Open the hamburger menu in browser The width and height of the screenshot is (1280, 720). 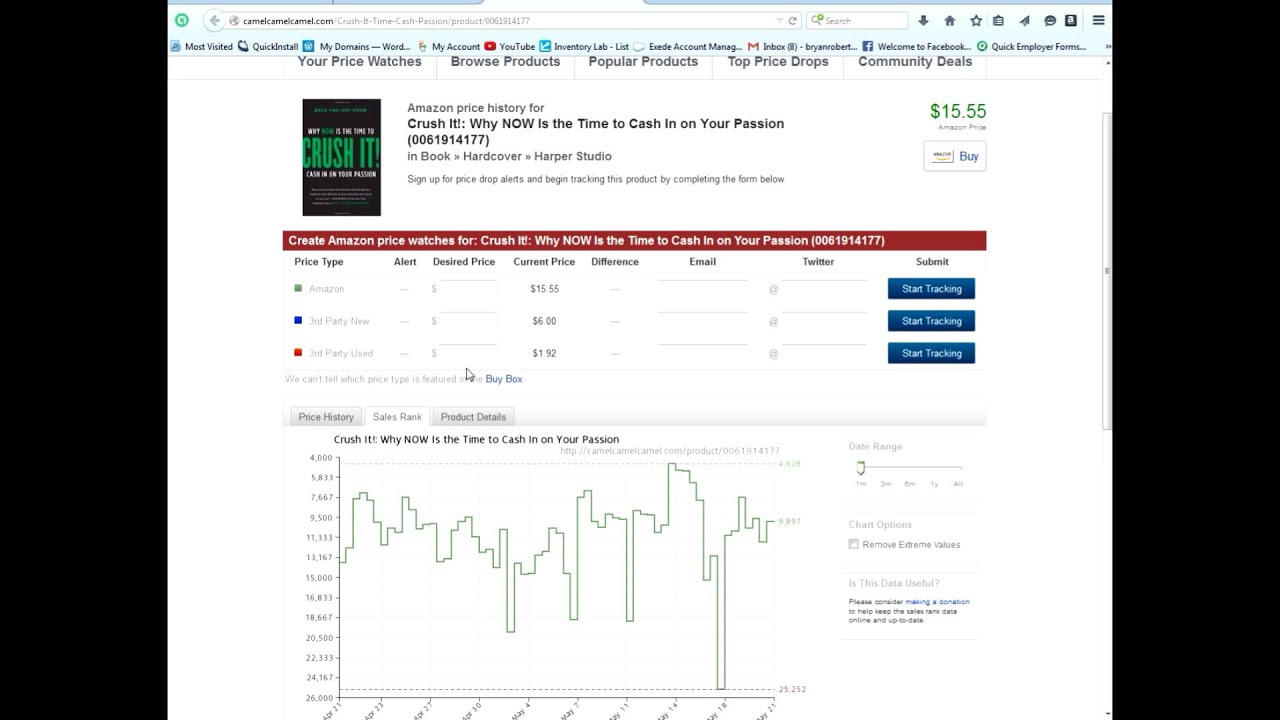point(1098,20)
